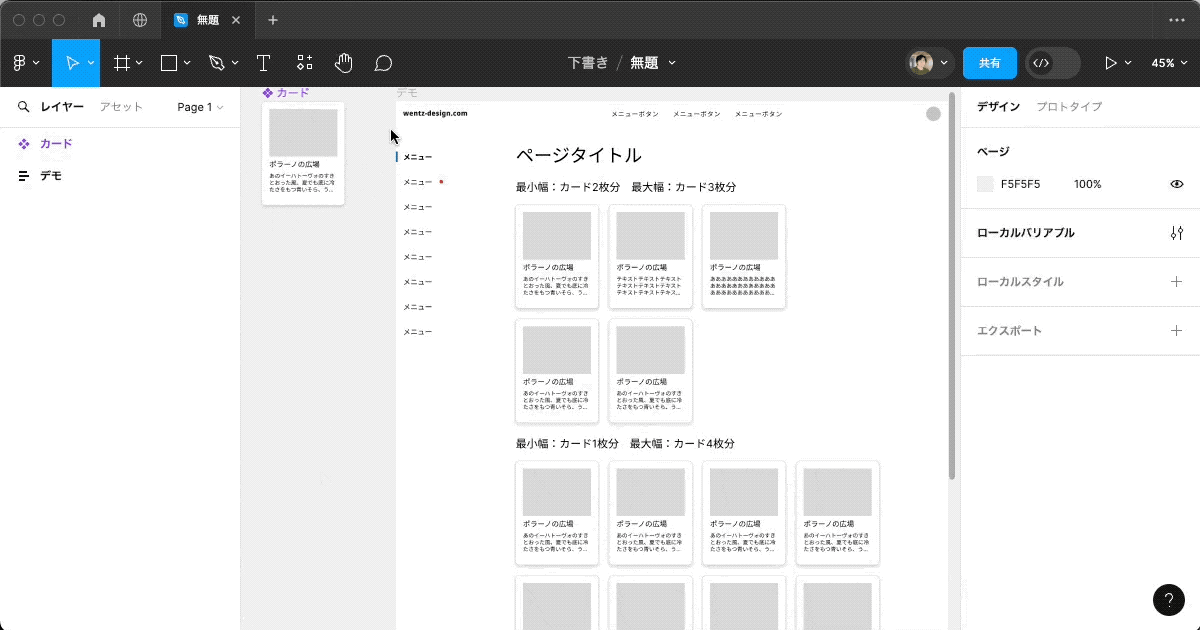Expand the Figma main menu
Image resolution: width=1200 pixels, height=630 pixels.
point(24,62)
